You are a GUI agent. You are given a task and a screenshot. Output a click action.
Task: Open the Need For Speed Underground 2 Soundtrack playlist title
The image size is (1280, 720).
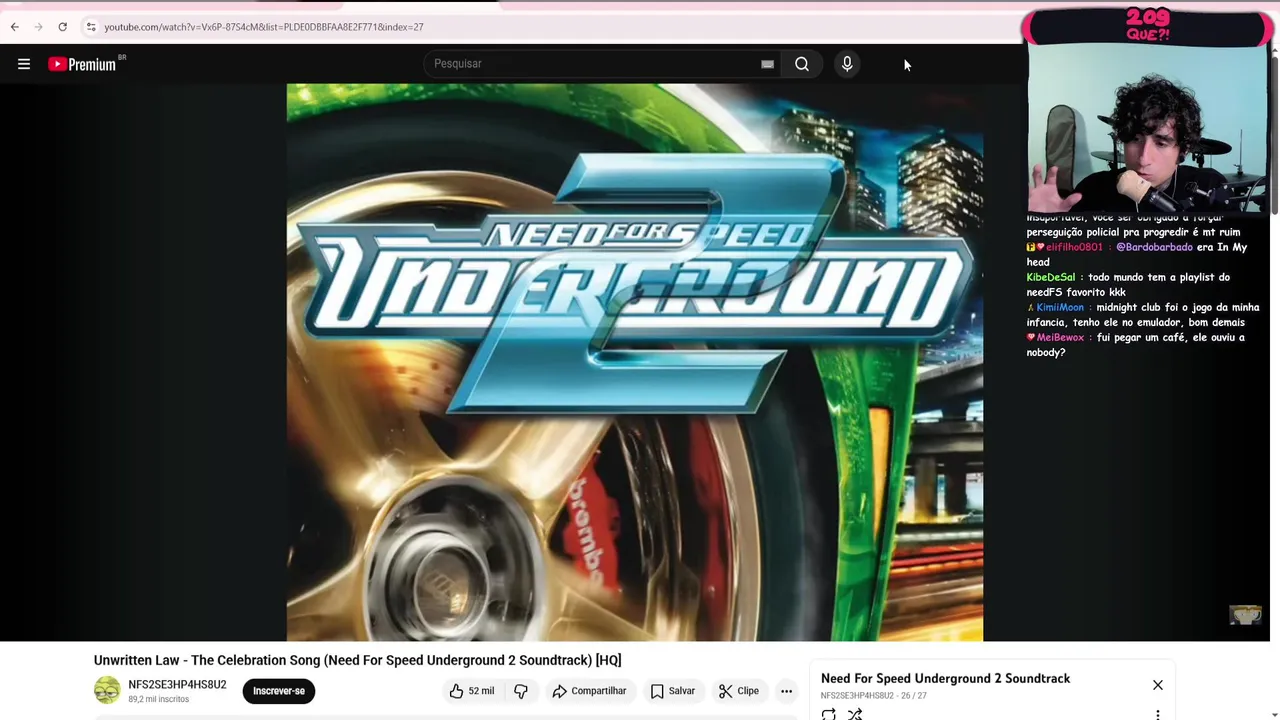(945, 678)
